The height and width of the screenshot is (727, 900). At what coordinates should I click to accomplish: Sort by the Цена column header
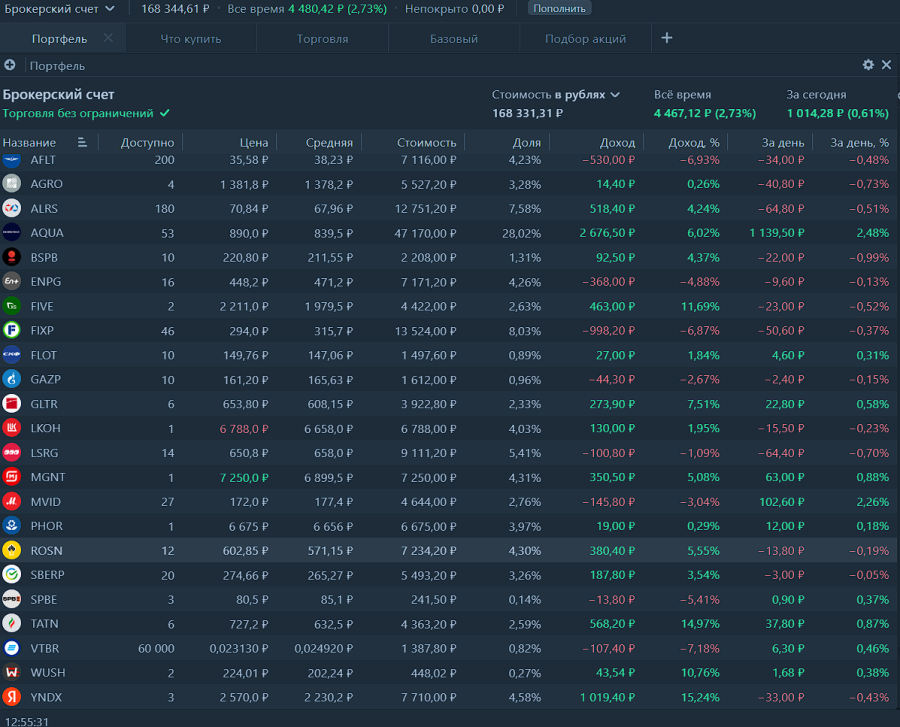[254, 143]
